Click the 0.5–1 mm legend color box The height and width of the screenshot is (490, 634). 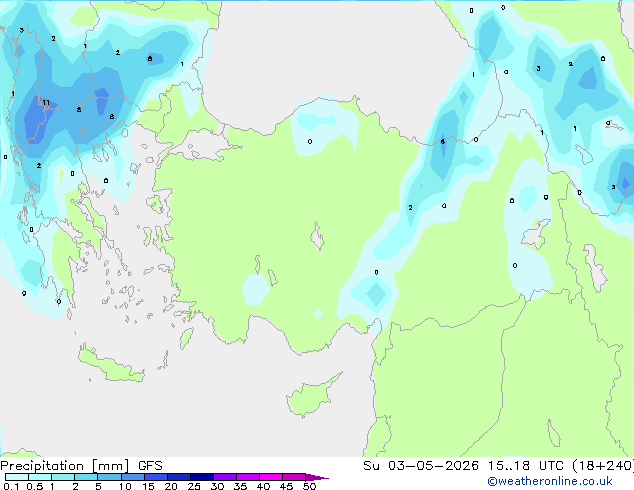[40, 477]
